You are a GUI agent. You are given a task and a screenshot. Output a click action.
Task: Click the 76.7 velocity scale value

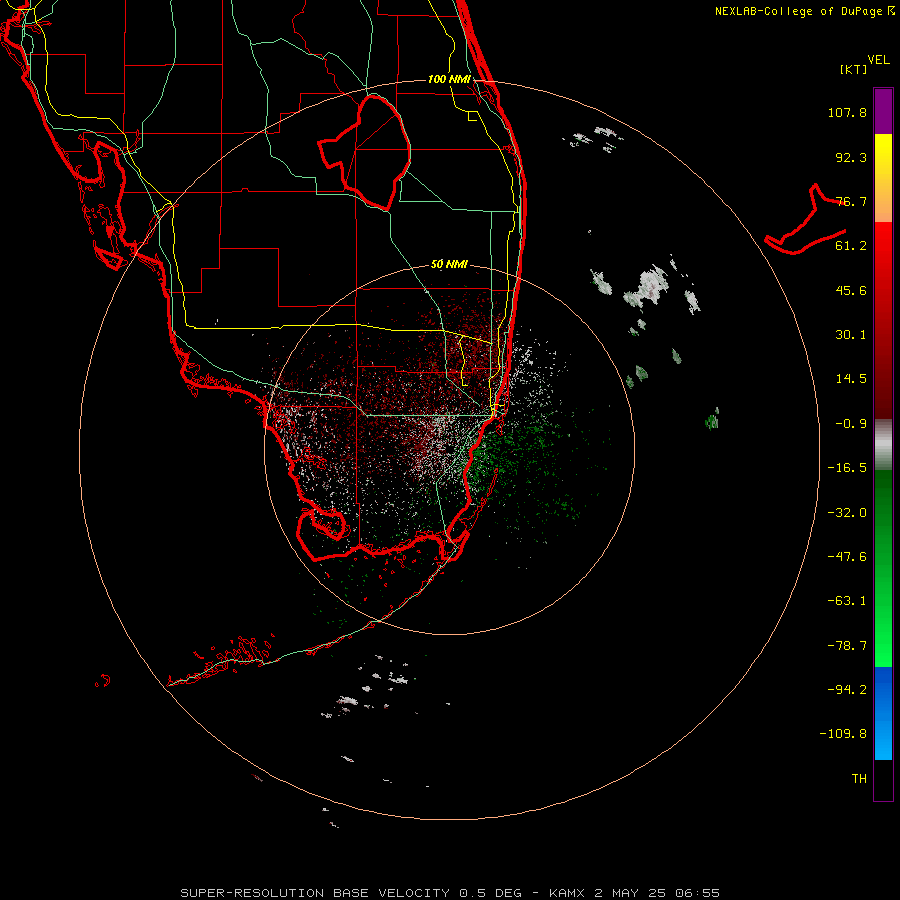(851, 201)
